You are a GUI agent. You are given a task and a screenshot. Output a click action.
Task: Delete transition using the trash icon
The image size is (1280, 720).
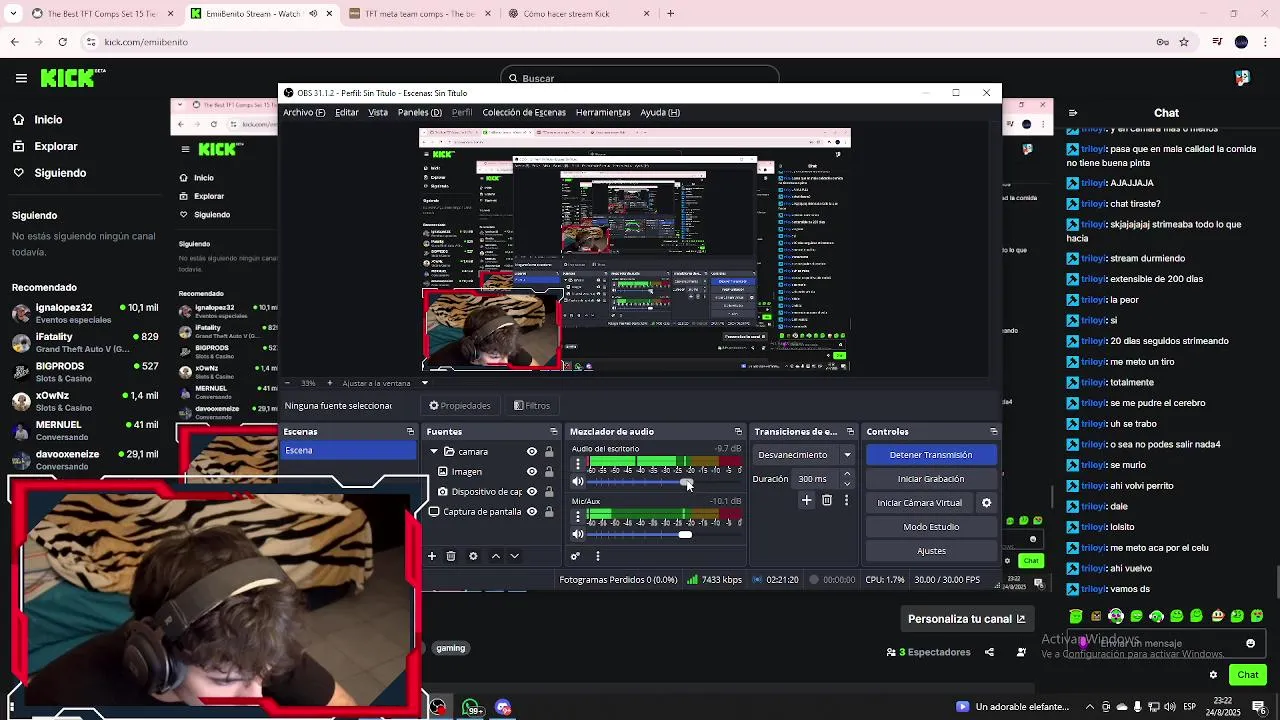point(827,500)
